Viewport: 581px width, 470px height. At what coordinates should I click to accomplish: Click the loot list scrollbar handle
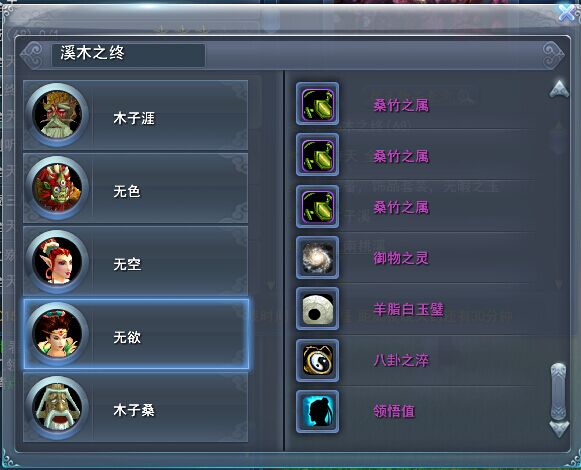(x=559, y=392)
